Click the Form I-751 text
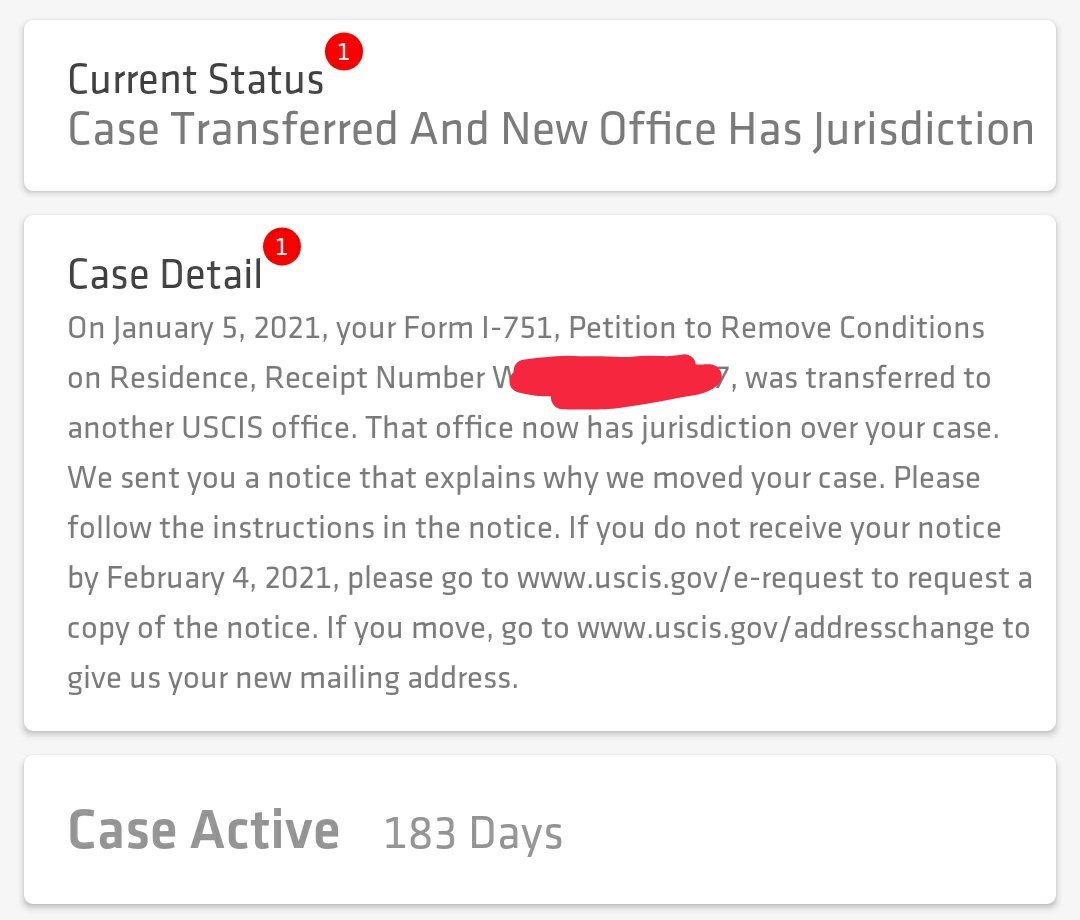Viewport: 1080px width, 920px height. (478, 328)
